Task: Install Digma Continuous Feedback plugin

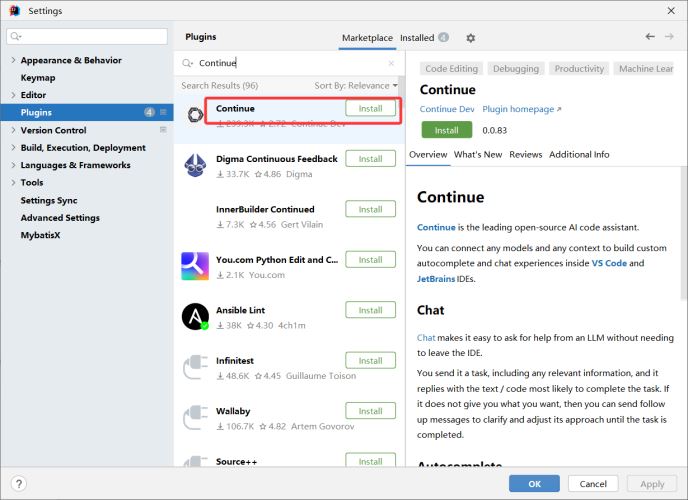Action: pos(370,159)
